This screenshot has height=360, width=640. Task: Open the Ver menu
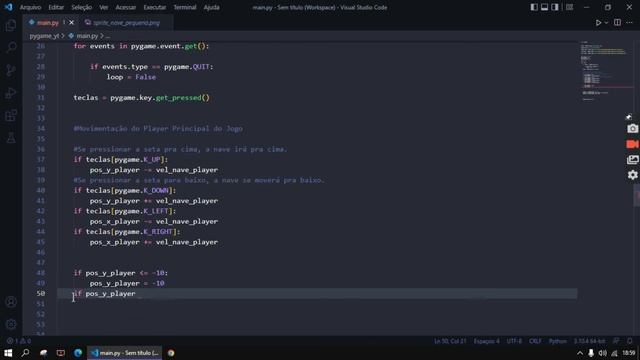click(x=104, y=7)
